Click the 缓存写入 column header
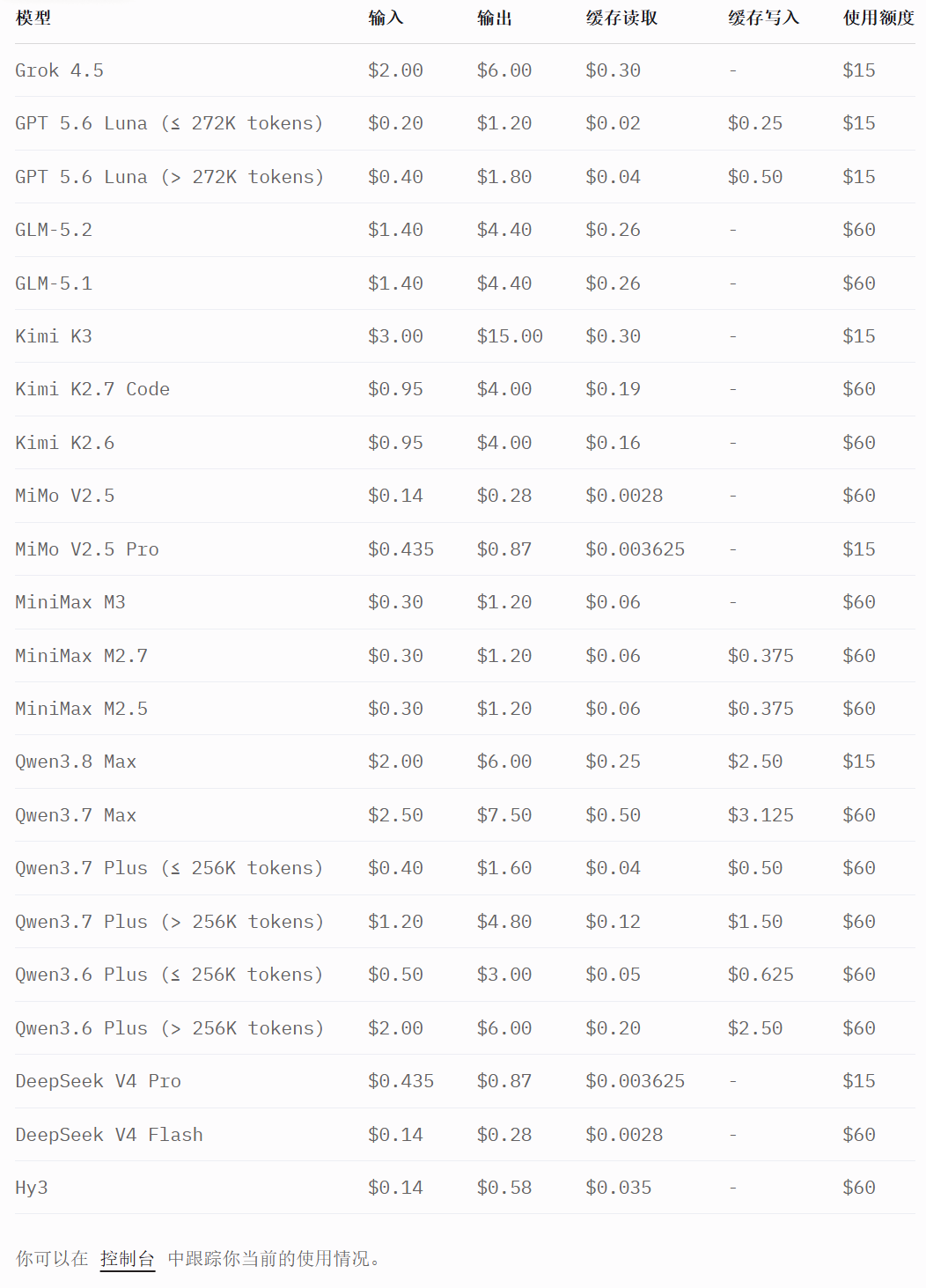 pos(764,18)
